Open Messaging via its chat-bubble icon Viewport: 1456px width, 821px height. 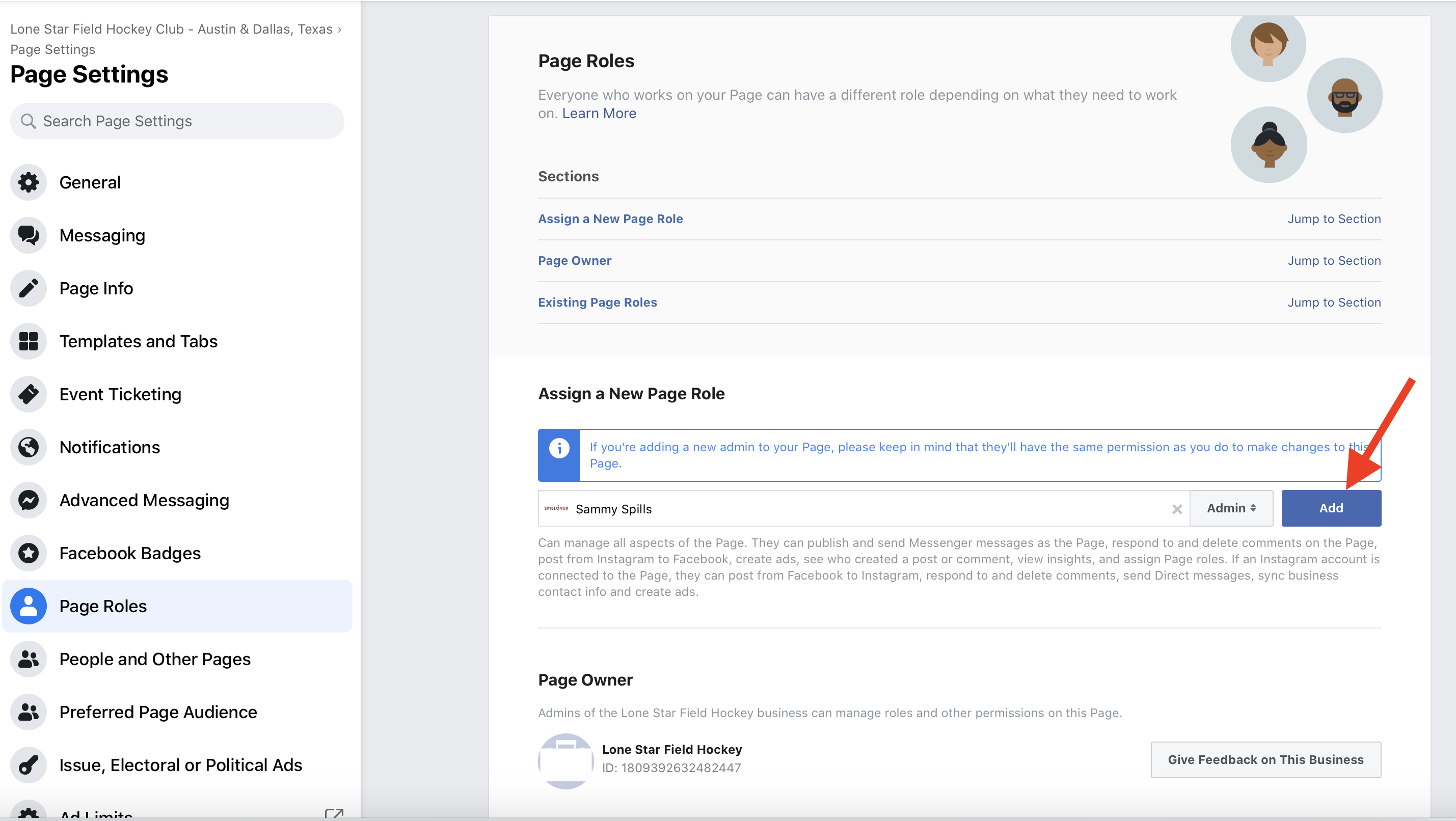(x=28, y=236)
